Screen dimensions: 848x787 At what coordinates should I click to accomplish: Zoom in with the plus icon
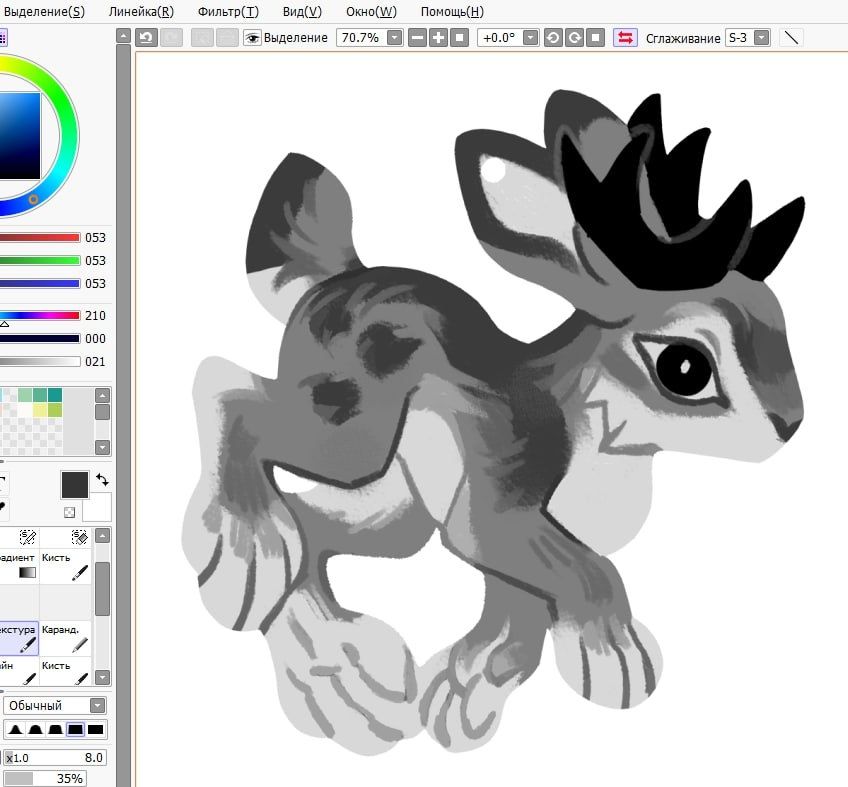click(439, 38)
